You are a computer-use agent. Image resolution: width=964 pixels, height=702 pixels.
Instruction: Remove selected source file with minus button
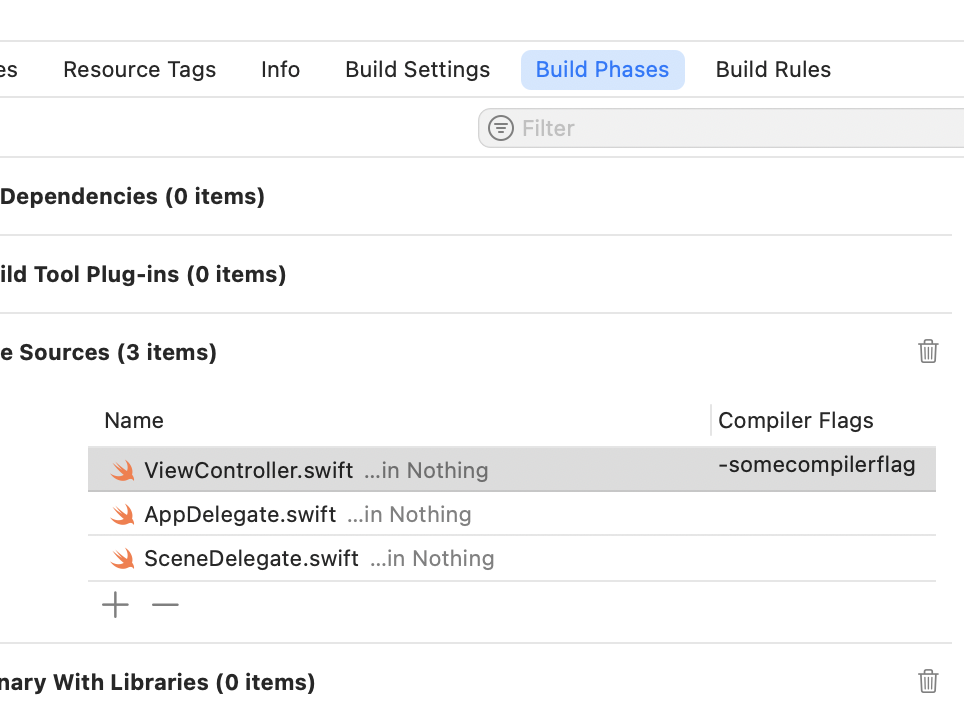[165, 605]
